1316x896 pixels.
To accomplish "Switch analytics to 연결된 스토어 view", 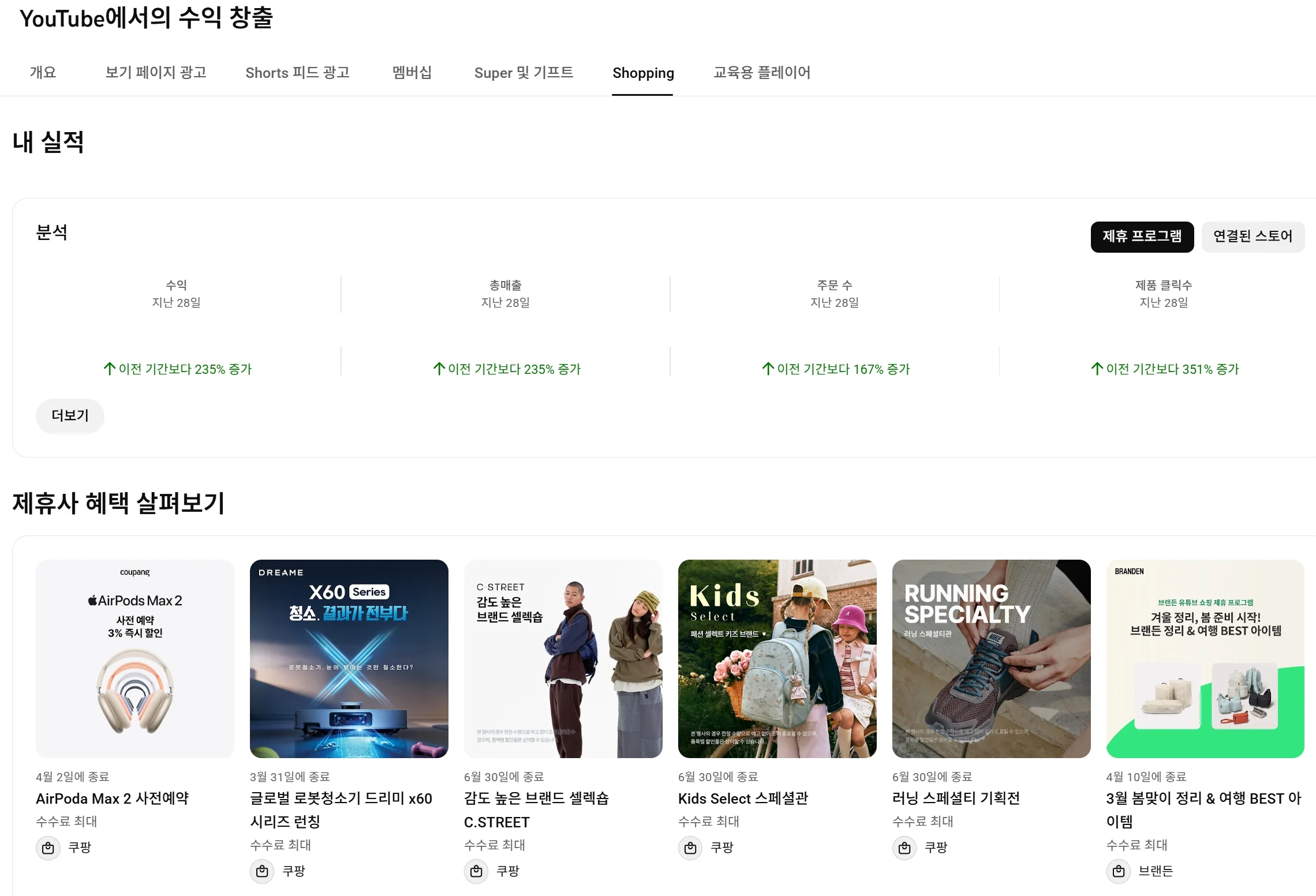I will (x=1253, y=237).
